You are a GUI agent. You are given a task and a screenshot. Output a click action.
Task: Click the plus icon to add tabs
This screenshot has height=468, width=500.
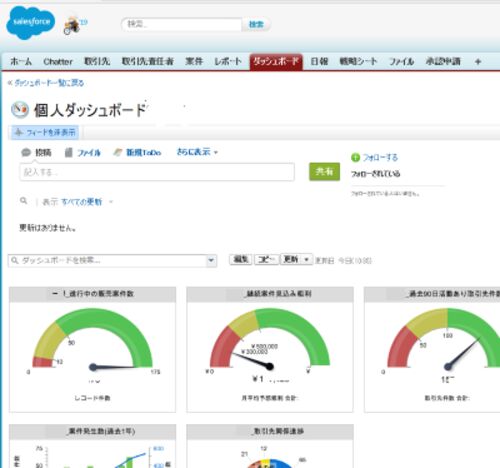point(478,62)
